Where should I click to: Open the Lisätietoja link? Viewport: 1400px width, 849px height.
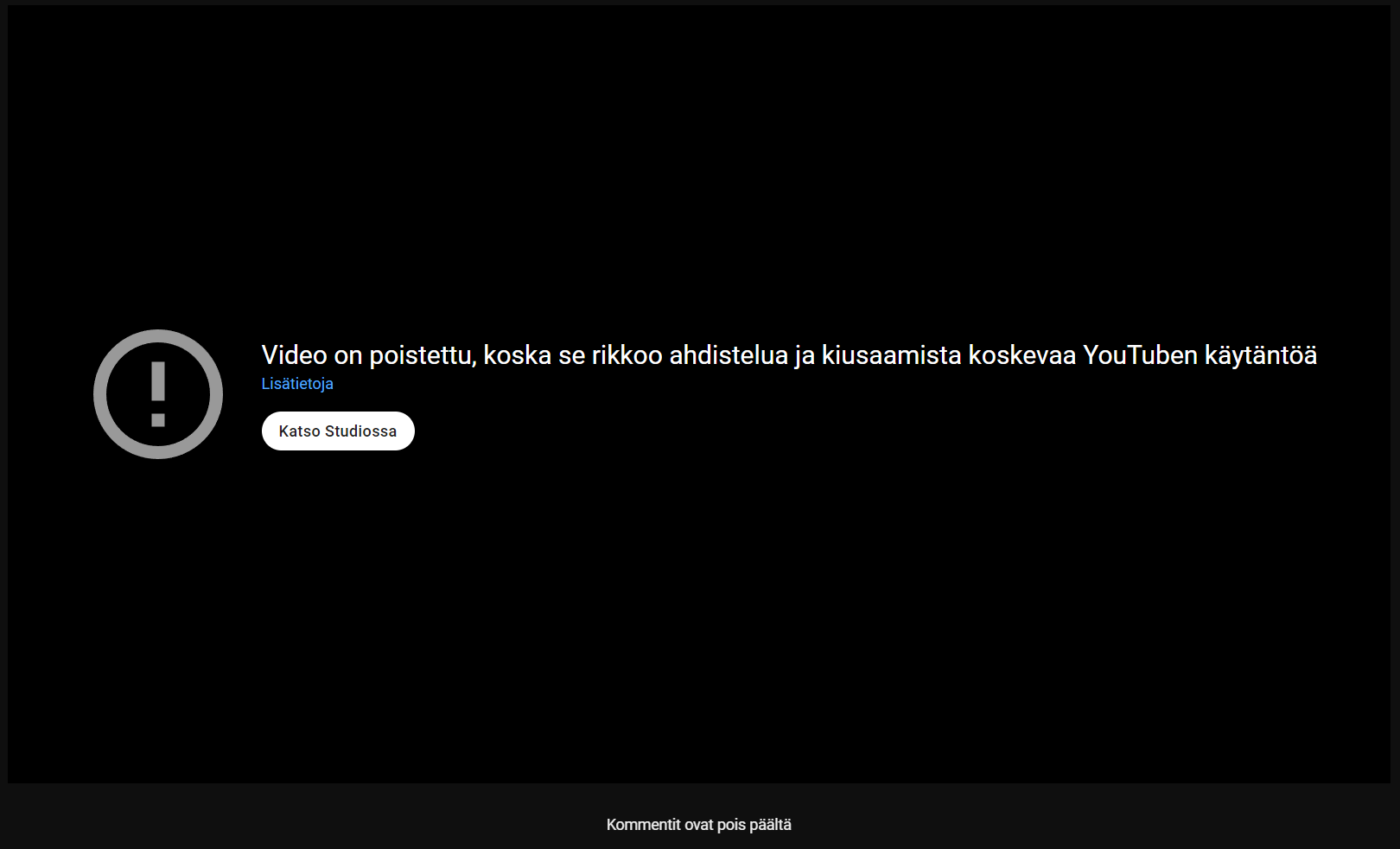297,384
